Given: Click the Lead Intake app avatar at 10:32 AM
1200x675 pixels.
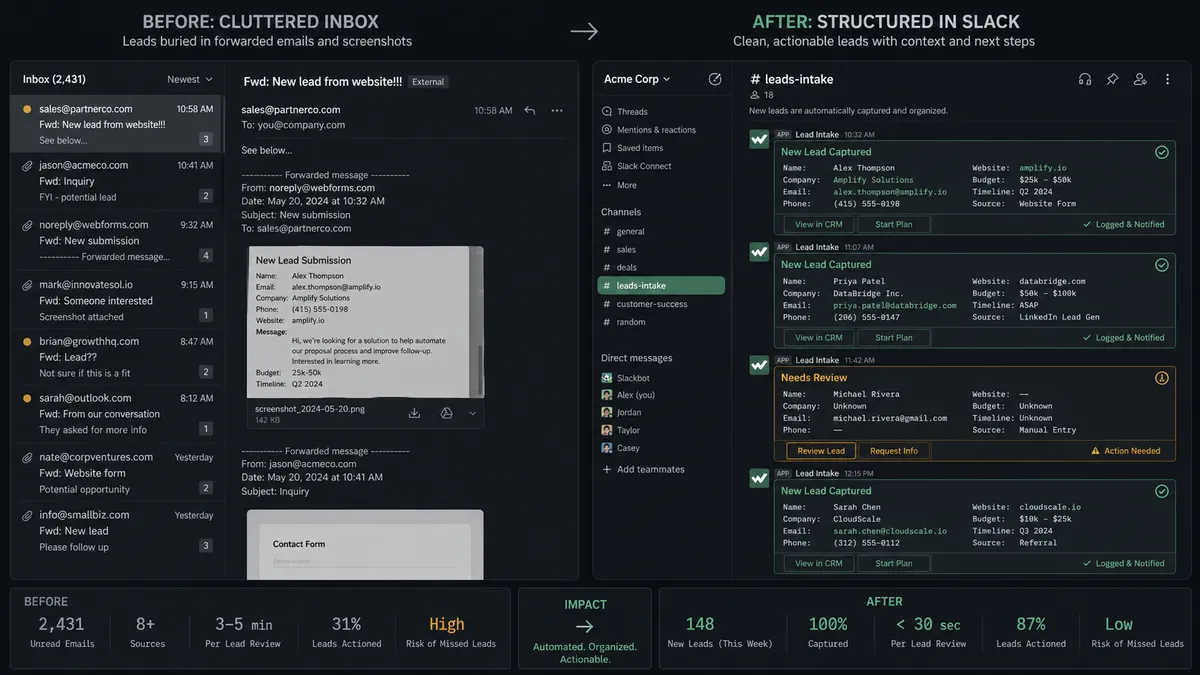Looking at the screenshot, I should [759, 139].
